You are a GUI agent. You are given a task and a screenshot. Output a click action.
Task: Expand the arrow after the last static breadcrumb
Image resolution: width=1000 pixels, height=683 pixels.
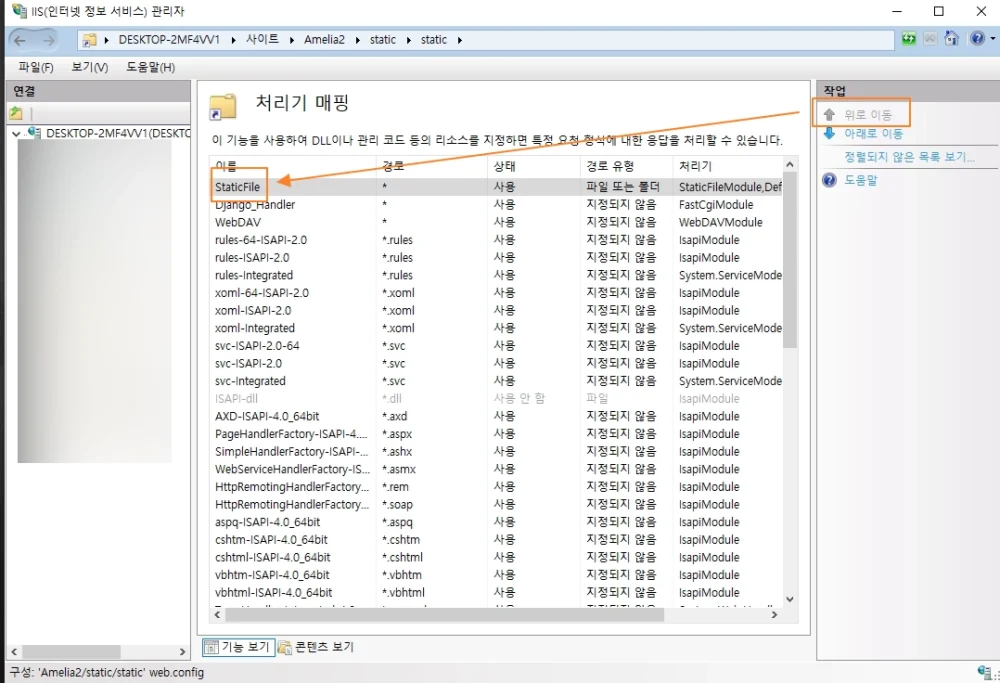click(459, 40)
